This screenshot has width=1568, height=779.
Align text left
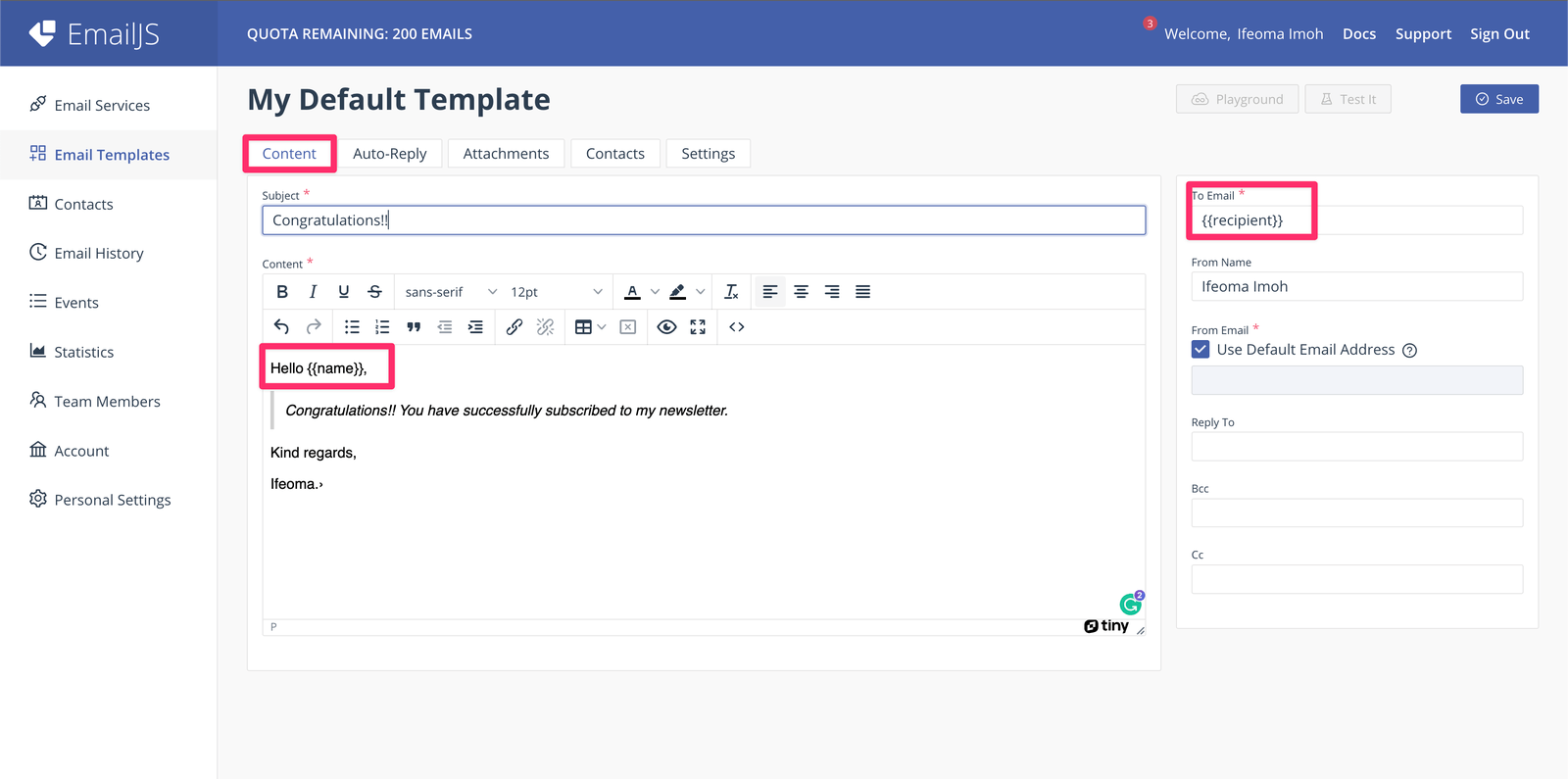pos(770,292)
